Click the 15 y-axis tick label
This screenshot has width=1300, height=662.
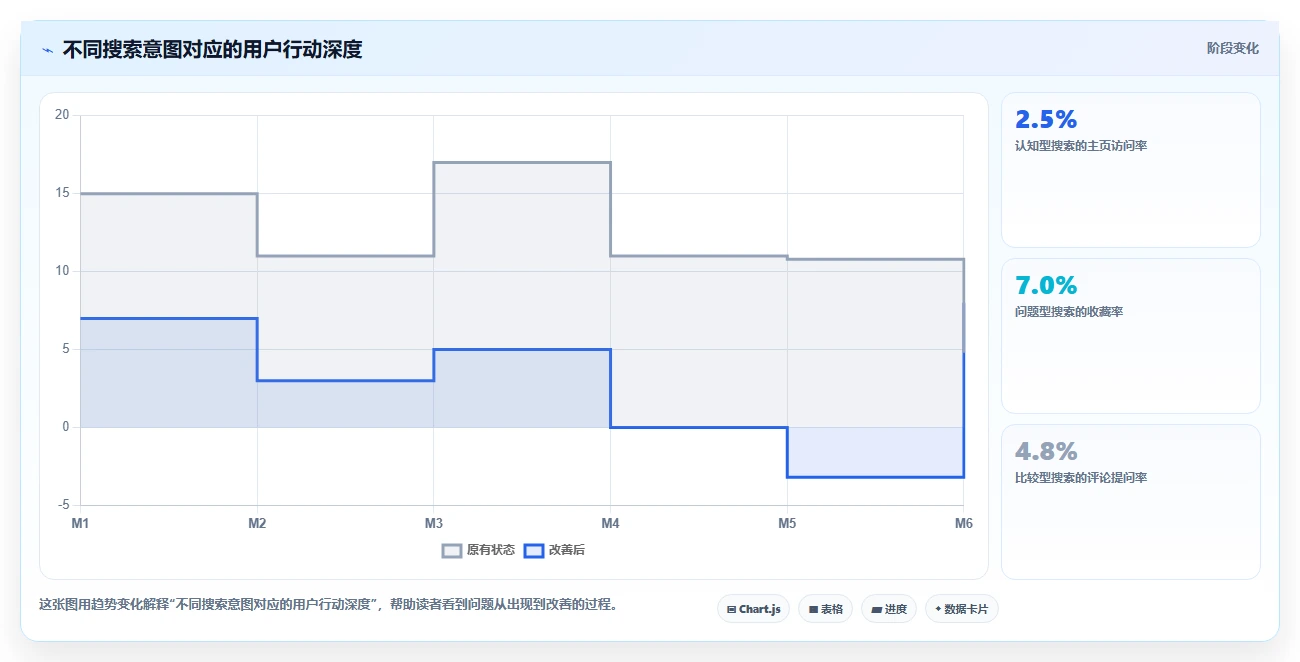click(62, 193)
